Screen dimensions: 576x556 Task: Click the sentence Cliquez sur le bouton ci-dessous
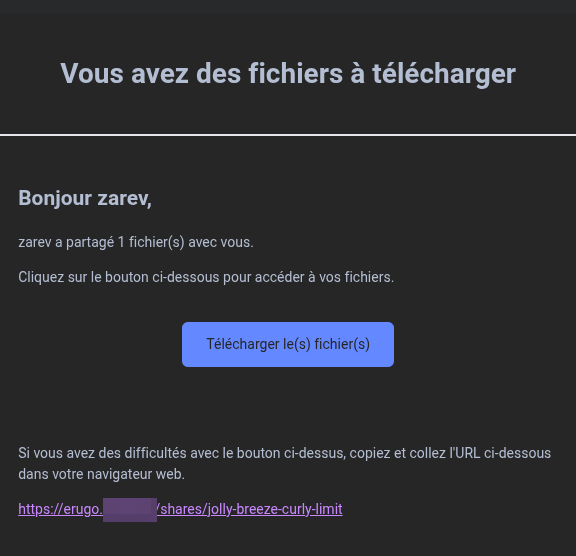pos(206,277)
